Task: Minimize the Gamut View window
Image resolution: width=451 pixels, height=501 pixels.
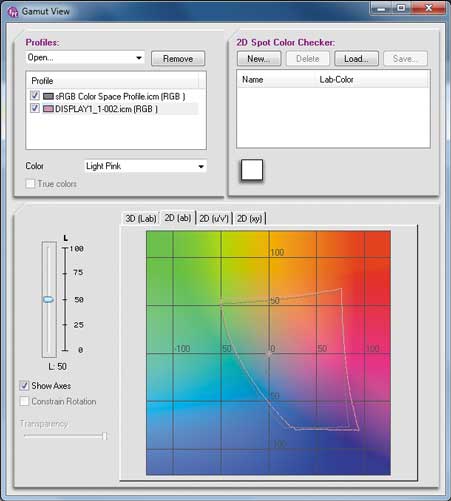Action: tap(381, 8)
